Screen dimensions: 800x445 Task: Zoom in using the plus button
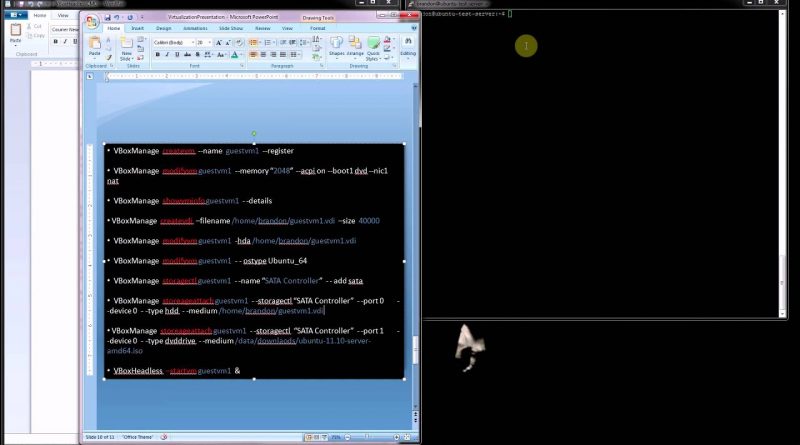pyautogui.click(x=396, y=437)
